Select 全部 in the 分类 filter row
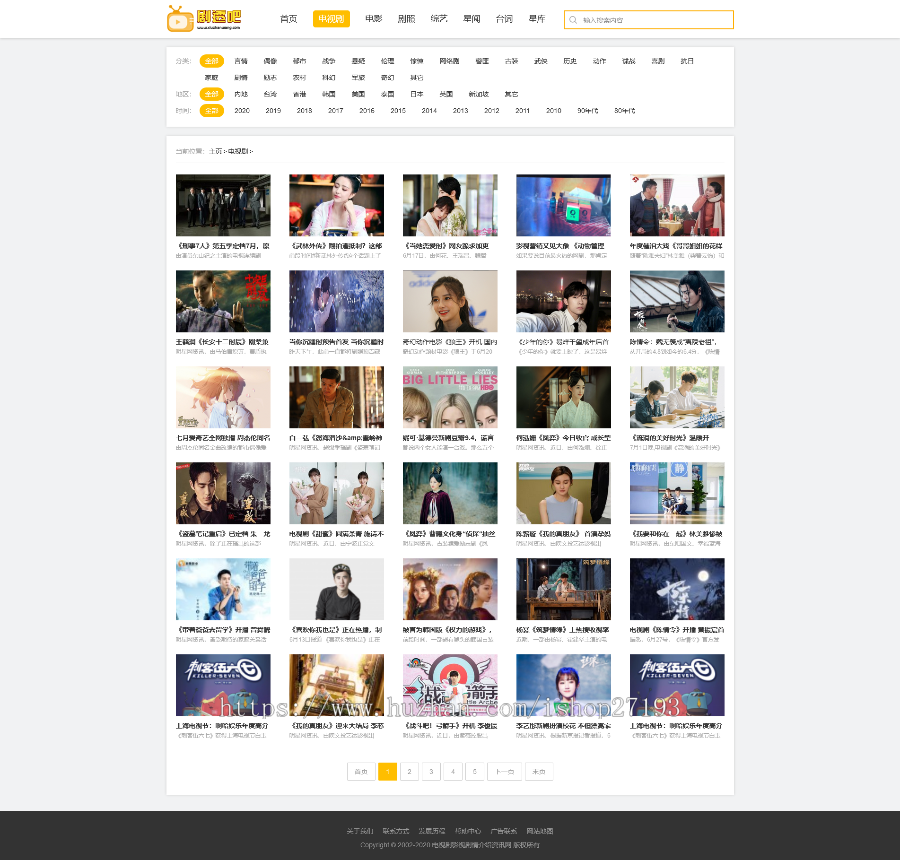The image size is (900, 860). click(212, 61)
